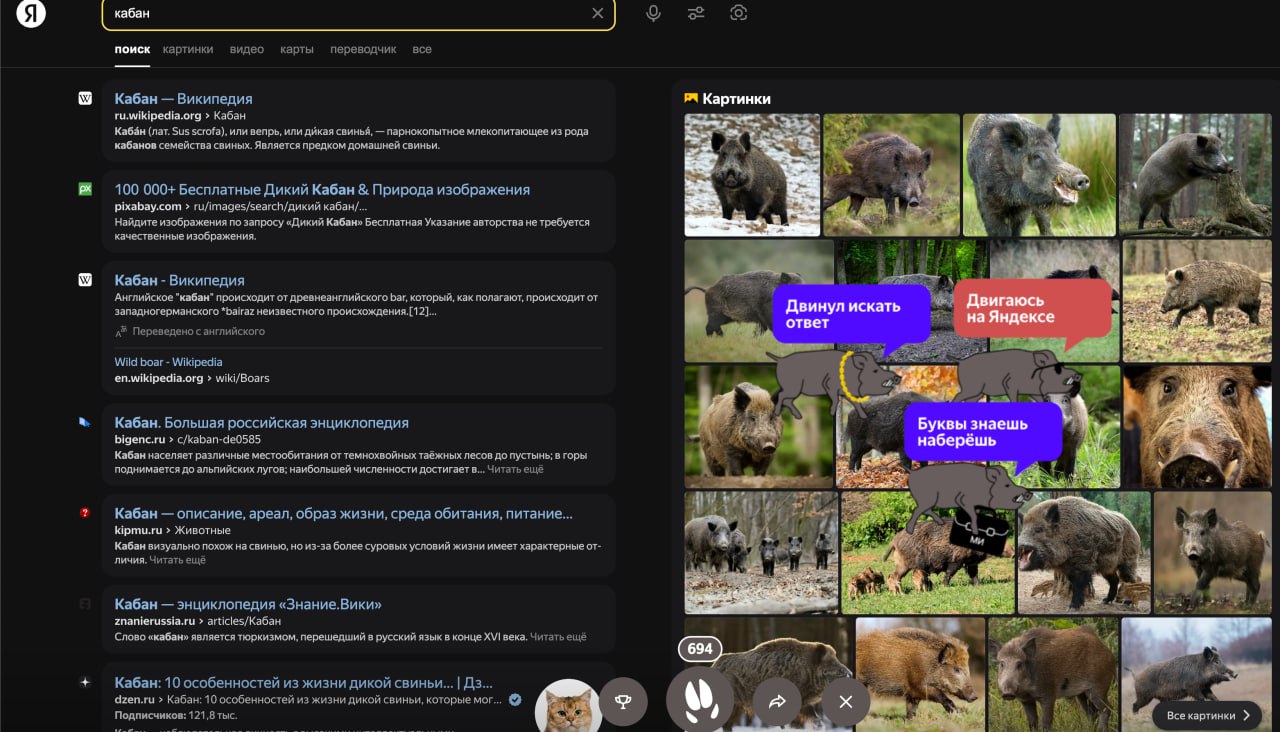1280x732 pixels.
Task: Open the pixabay.com boar images result
Action: [319, 189]
